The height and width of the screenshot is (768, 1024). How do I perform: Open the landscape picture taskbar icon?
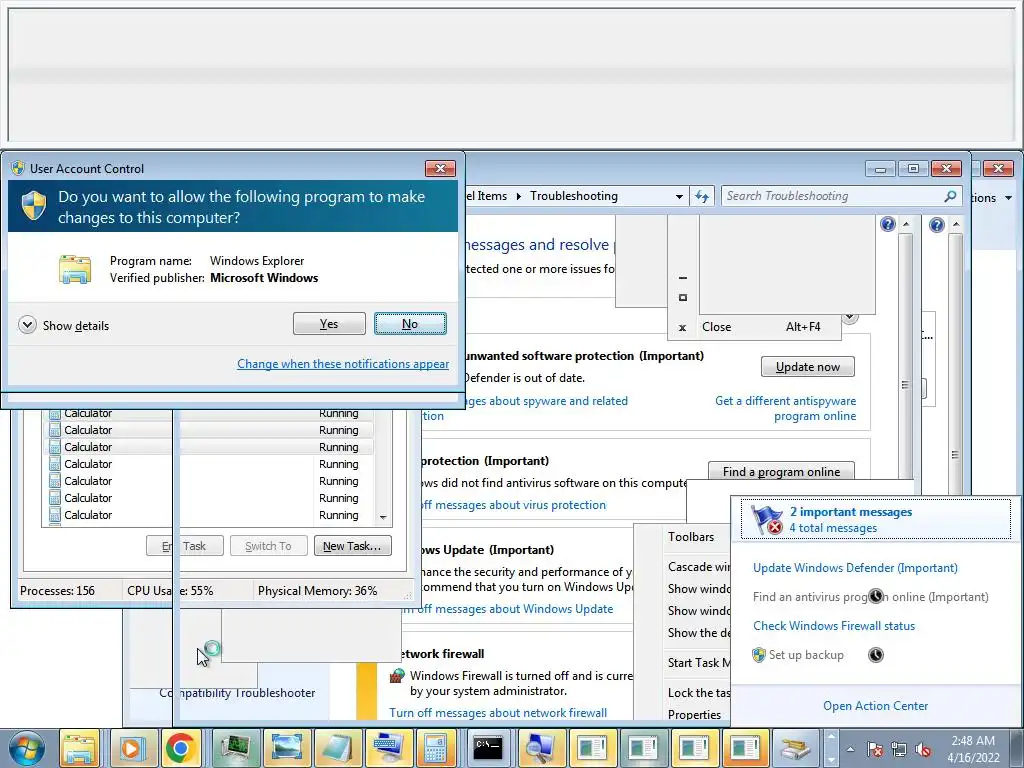click(287, 748)
